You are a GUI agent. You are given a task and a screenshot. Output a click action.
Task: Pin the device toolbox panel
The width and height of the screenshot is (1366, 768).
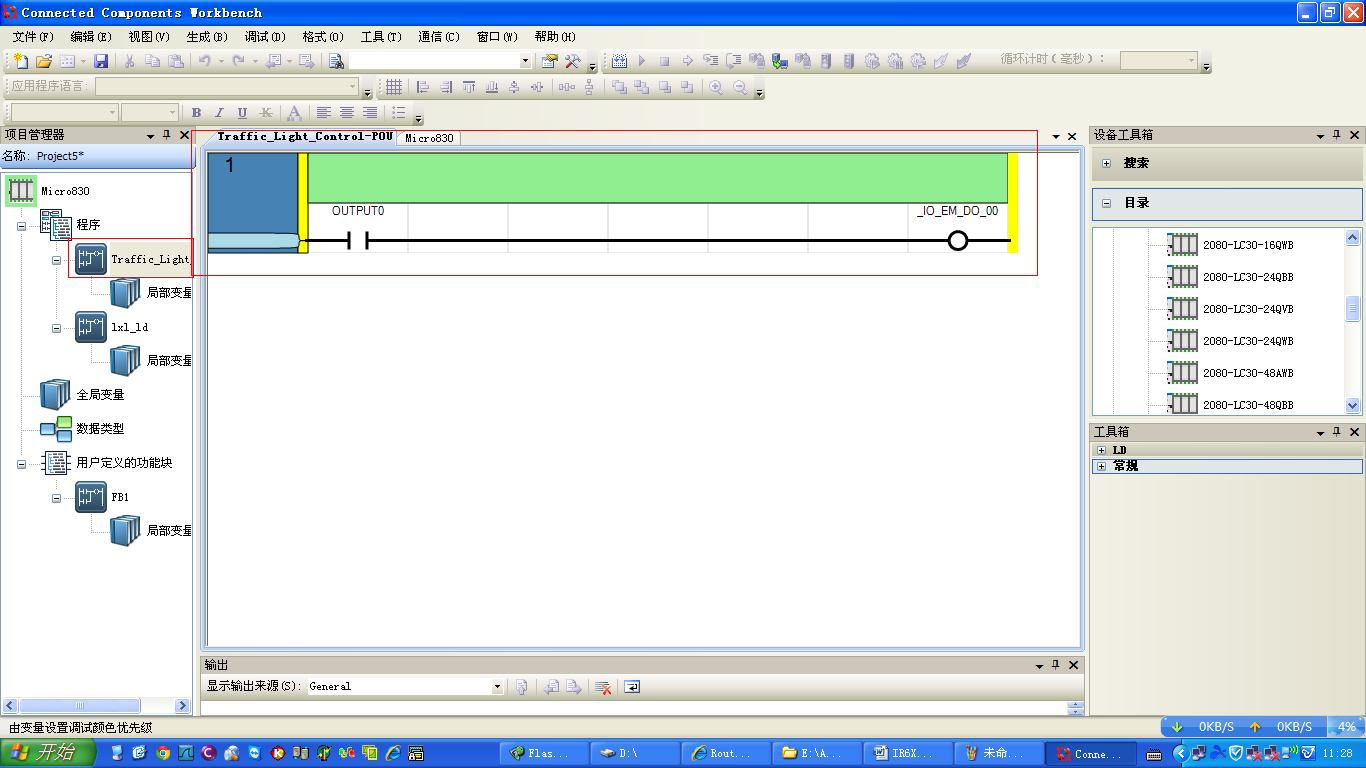tap(1336, 135)
